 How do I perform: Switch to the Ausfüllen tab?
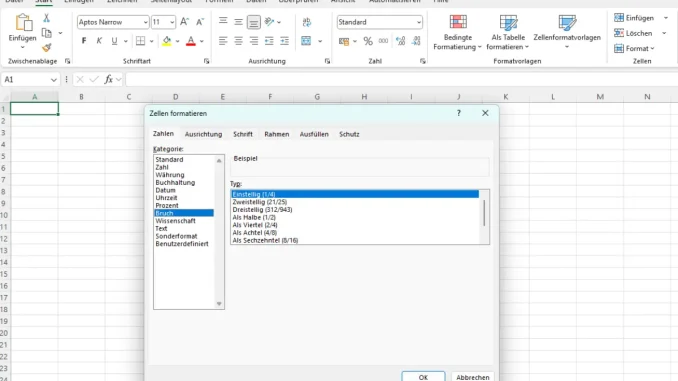click(314, 134)
